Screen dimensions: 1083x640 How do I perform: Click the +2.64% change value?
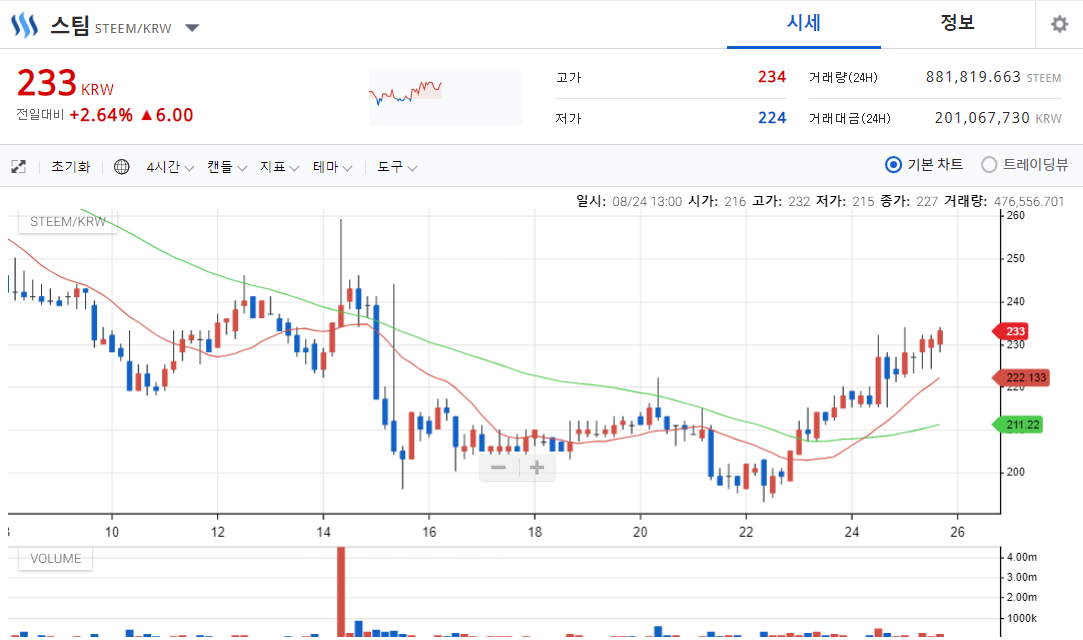[101, 115]
